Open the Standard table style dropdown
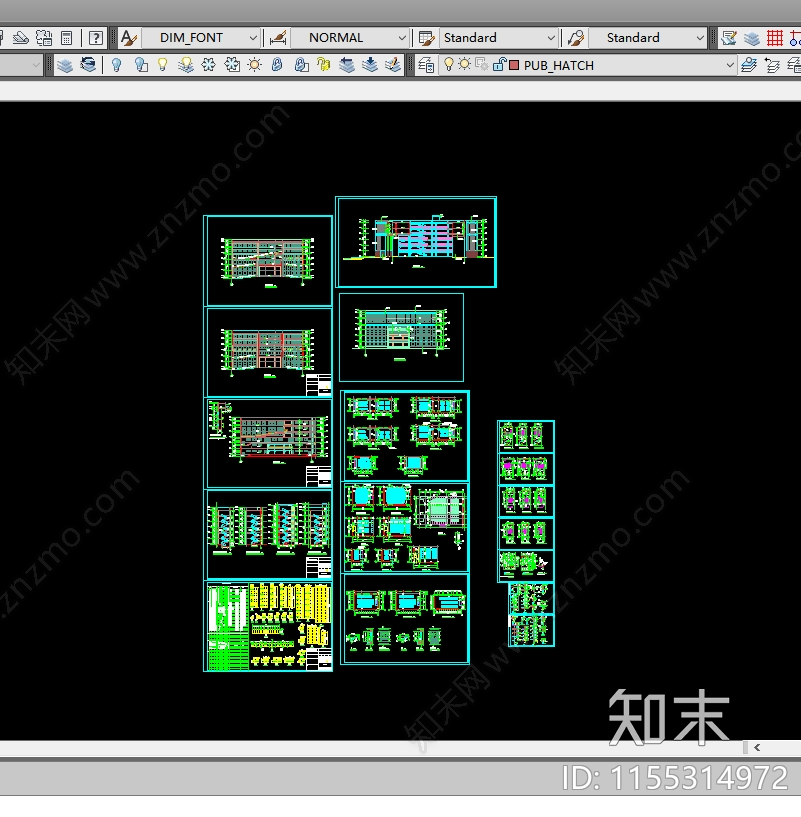Viewport: 801px width, 817px height. (x=498, y=38)
